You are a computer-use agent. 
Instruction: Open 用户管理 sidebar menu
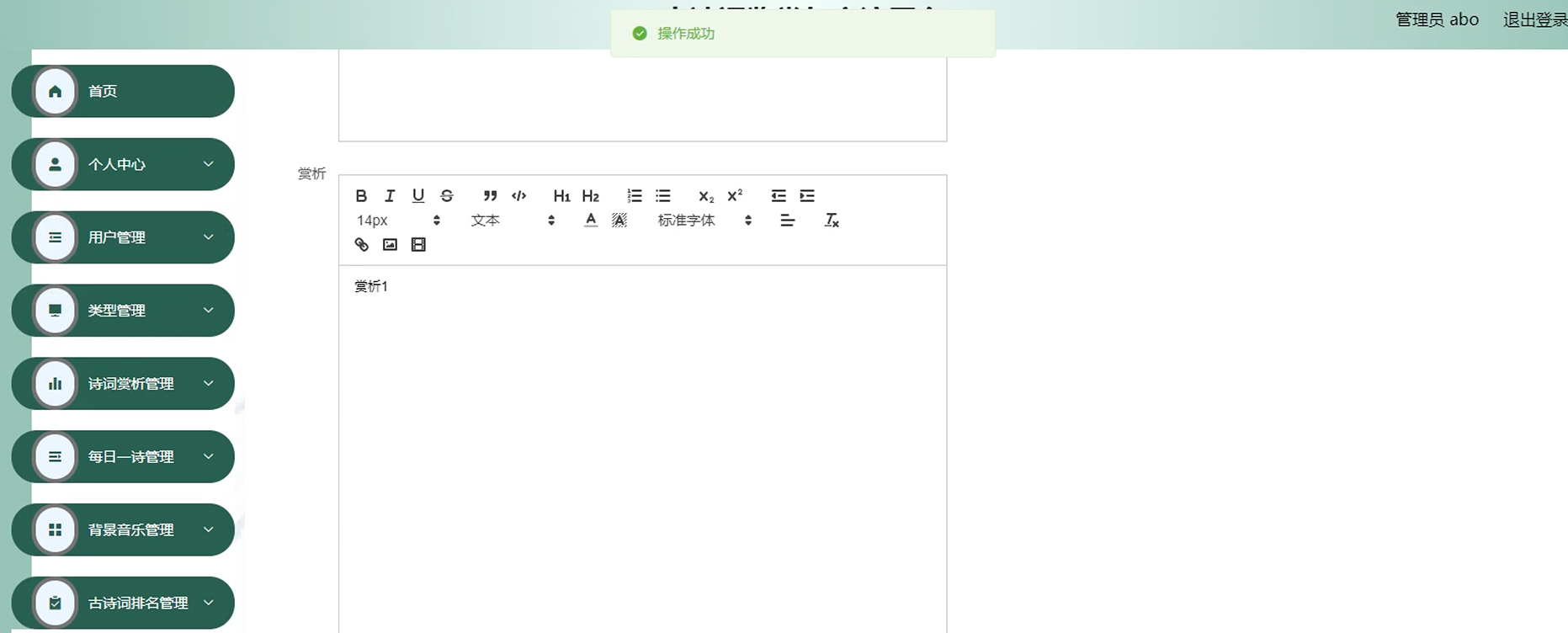point(123,237)
